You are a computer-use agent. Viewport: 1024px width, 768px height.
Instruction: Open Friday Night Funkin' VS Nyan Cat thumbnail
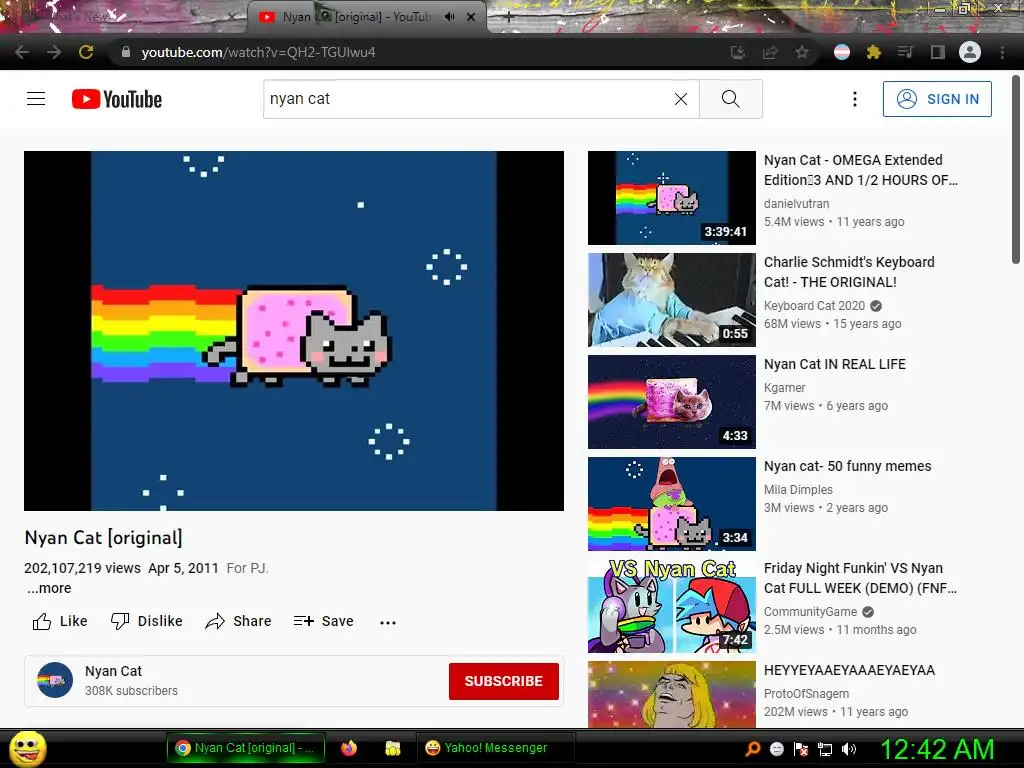pyautogui.click(x=671, y=605)
